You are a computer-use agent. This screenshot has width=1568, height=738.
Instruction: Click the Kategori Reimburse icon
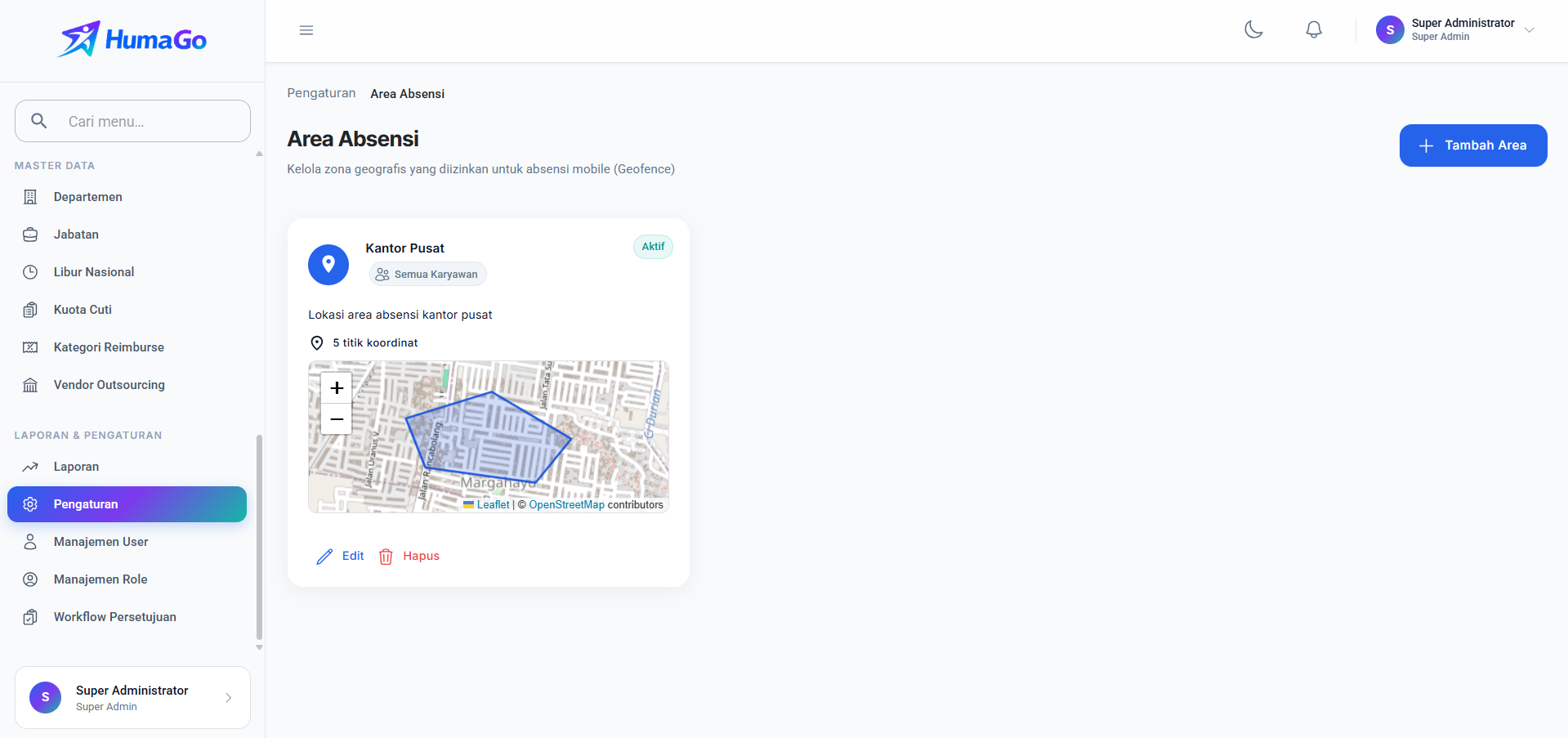30,347
